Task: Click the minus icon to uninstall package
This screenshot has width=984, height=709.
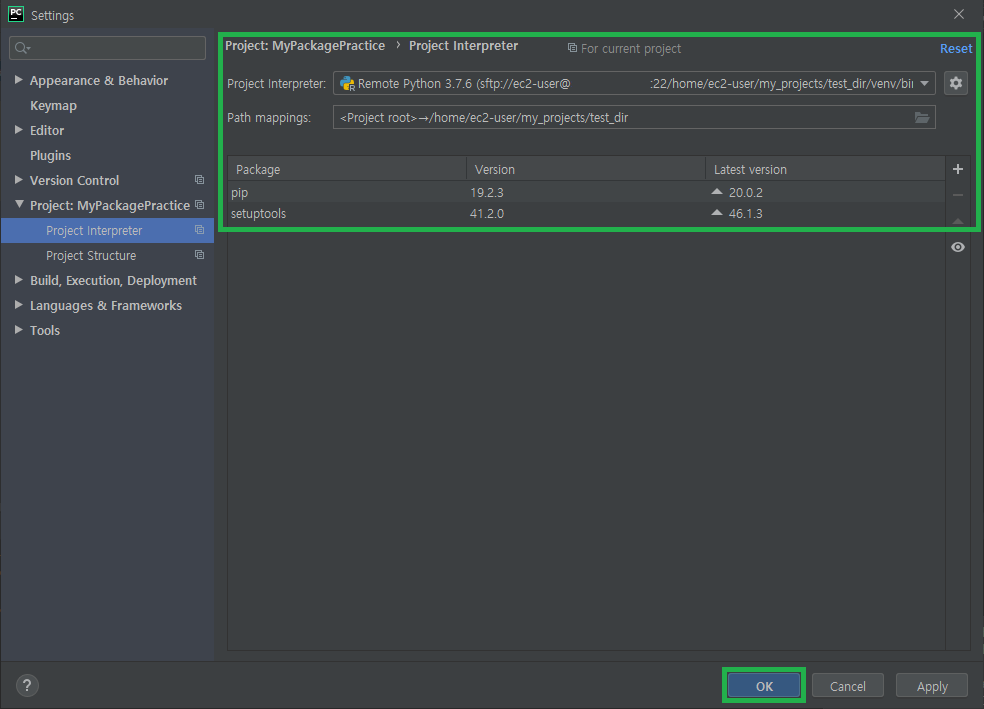Action: [958, 195]
